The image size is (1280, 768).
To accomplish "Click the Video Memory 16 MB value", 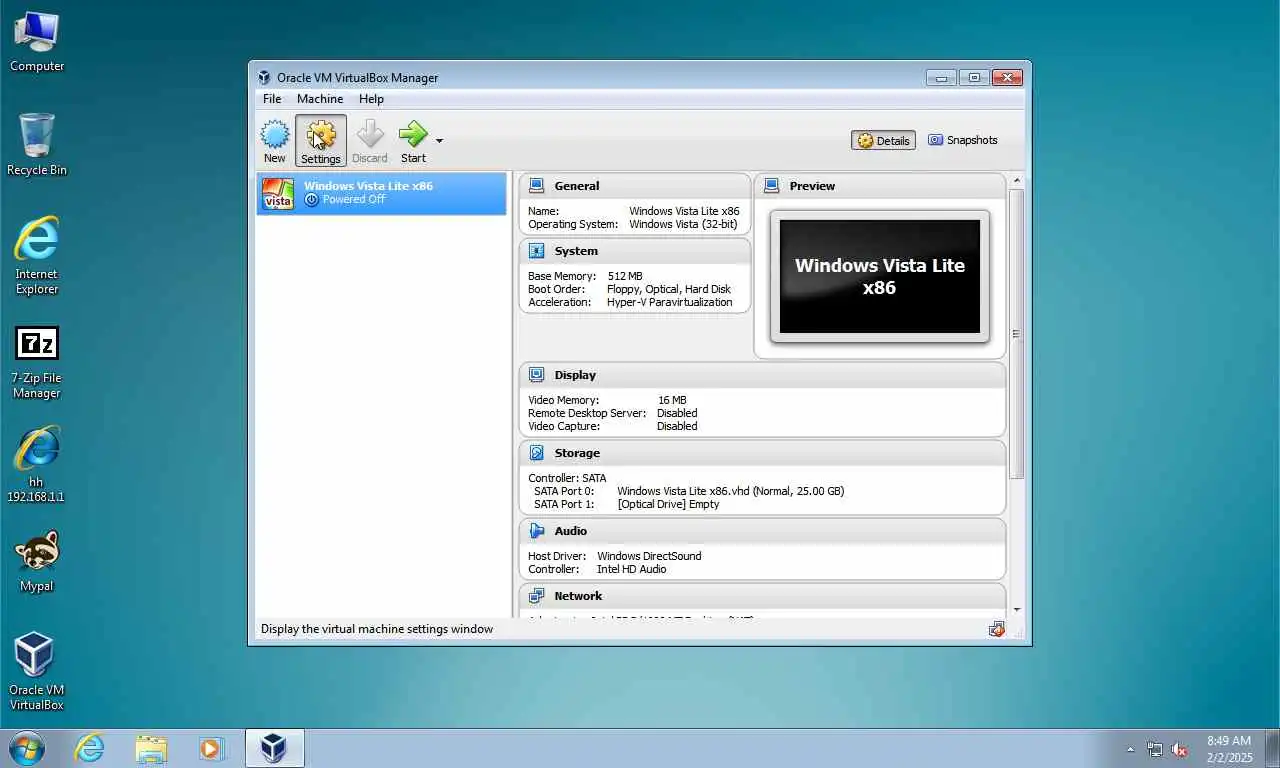I will pyautogui.click(x=672, y=400).
